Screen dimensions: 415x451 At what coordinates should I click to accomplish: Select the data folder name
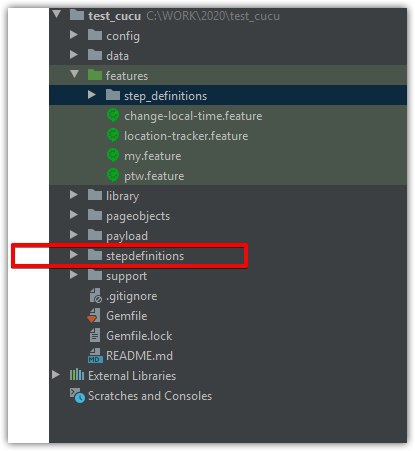pos(117,56)
